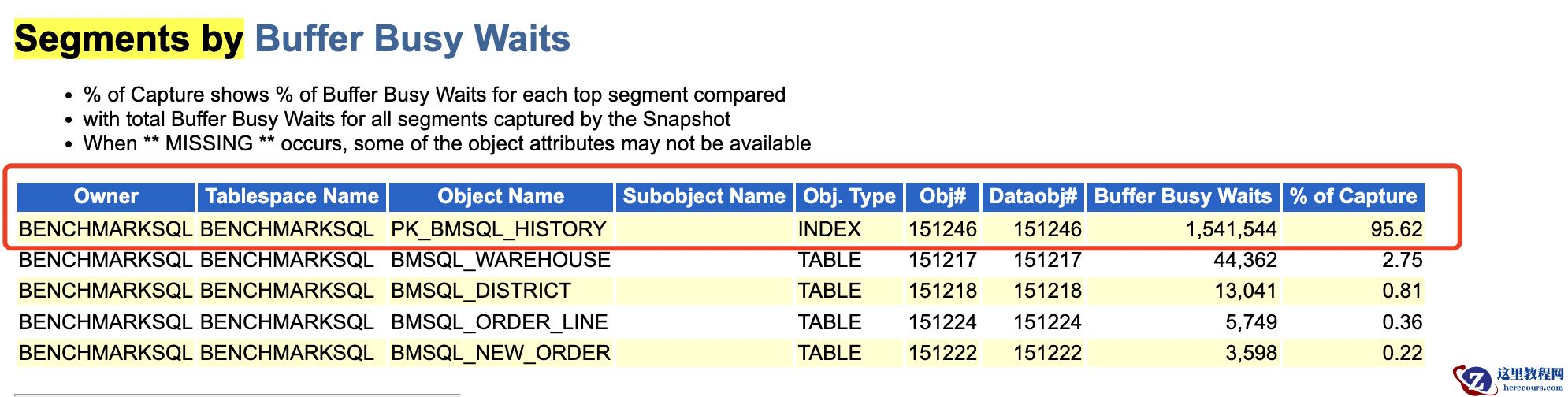The image size is (1568, 397).
Task: Select the Obj. Type column header
Action: 849,197
